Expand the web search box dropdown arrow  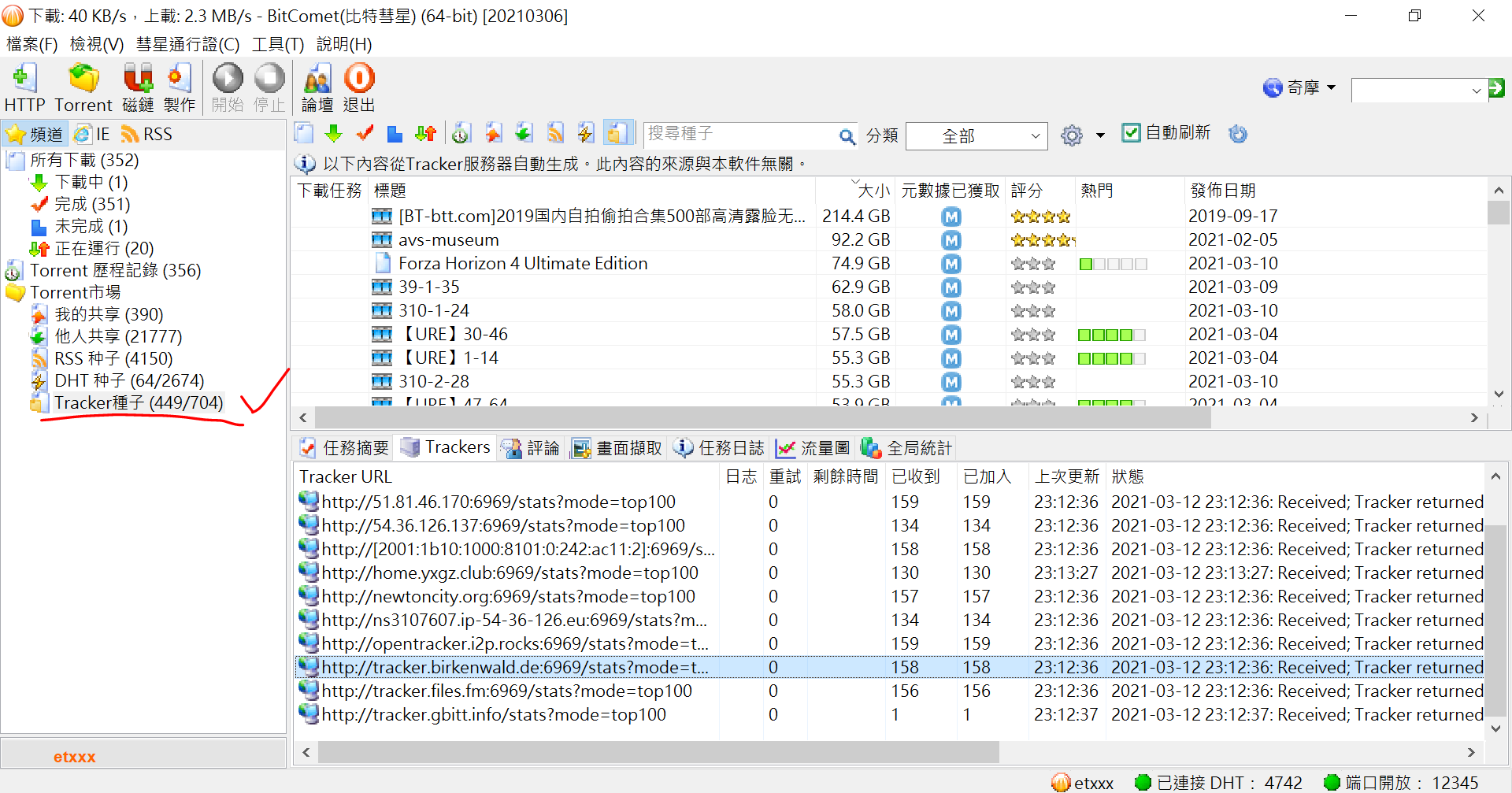[x=1477, y=91]
